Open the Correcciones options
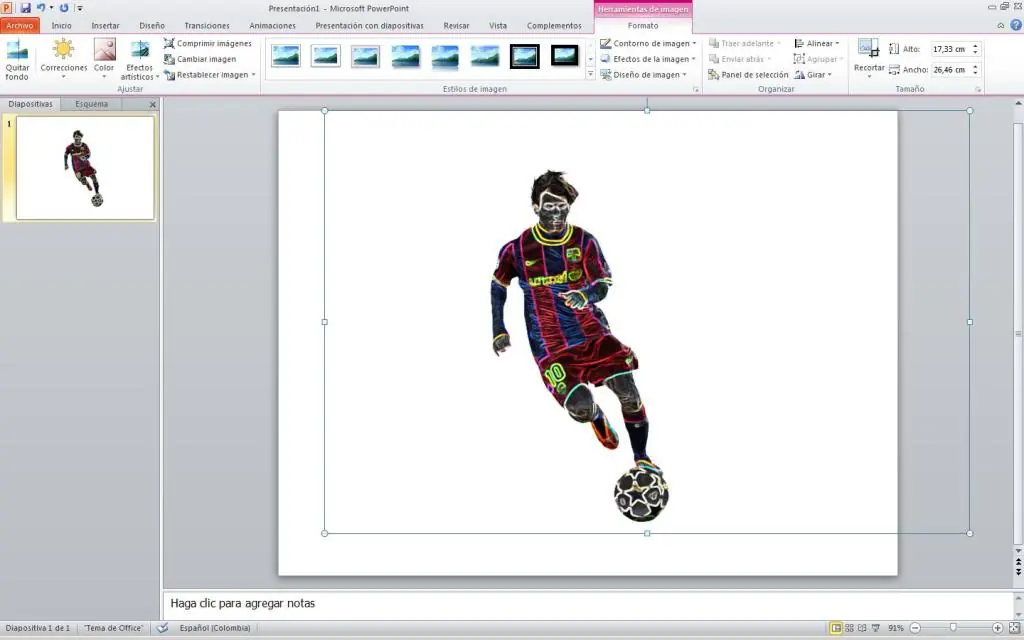1024x640 pixels. tap(63, 59)
